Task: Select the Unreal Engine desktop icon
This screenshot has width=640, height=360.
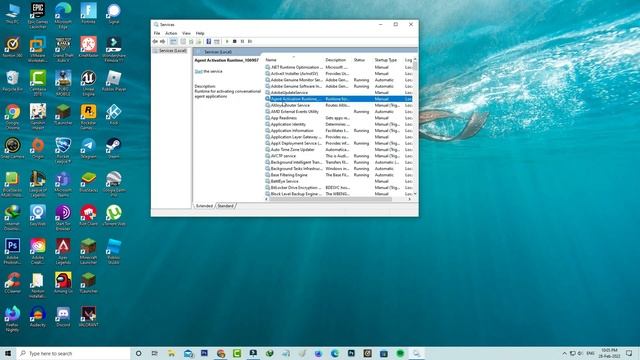Action: pyautogui.click(x=88, y=83)
